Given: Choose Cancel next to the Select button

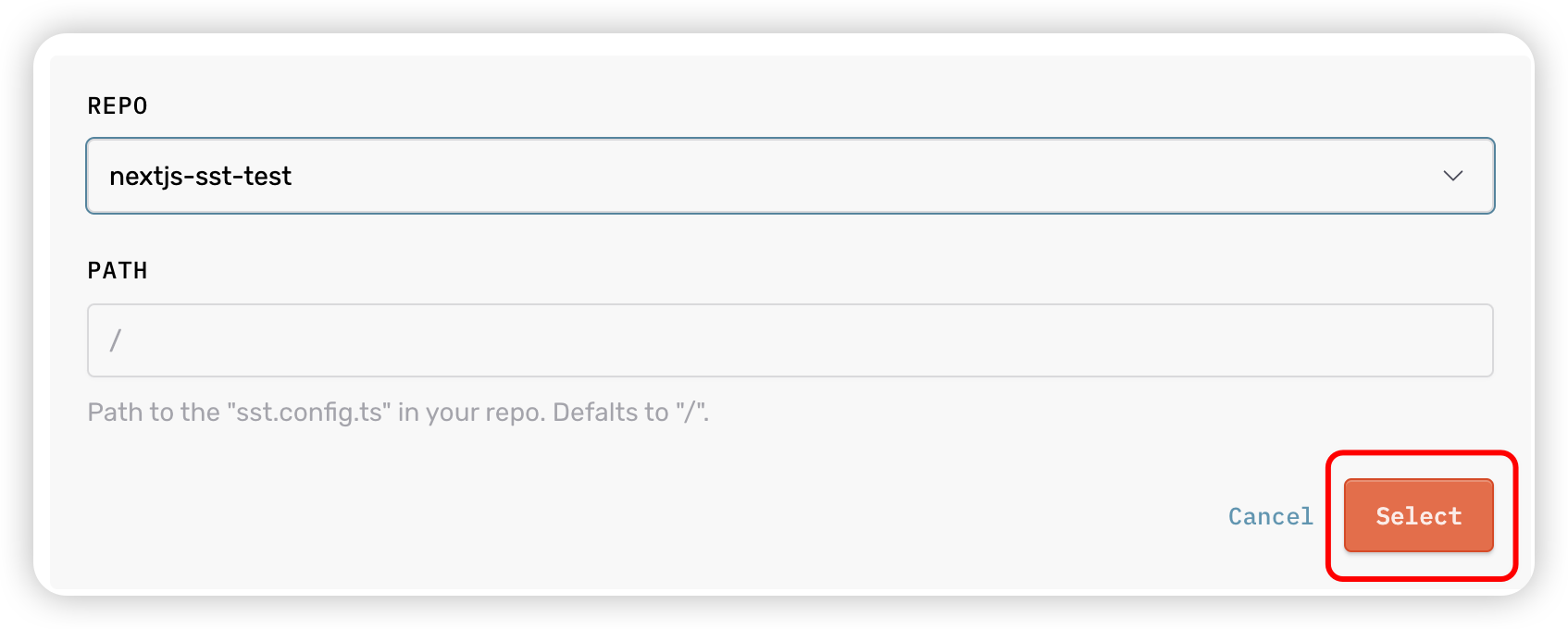Looking at the screenshot, I should point(1270,516).
